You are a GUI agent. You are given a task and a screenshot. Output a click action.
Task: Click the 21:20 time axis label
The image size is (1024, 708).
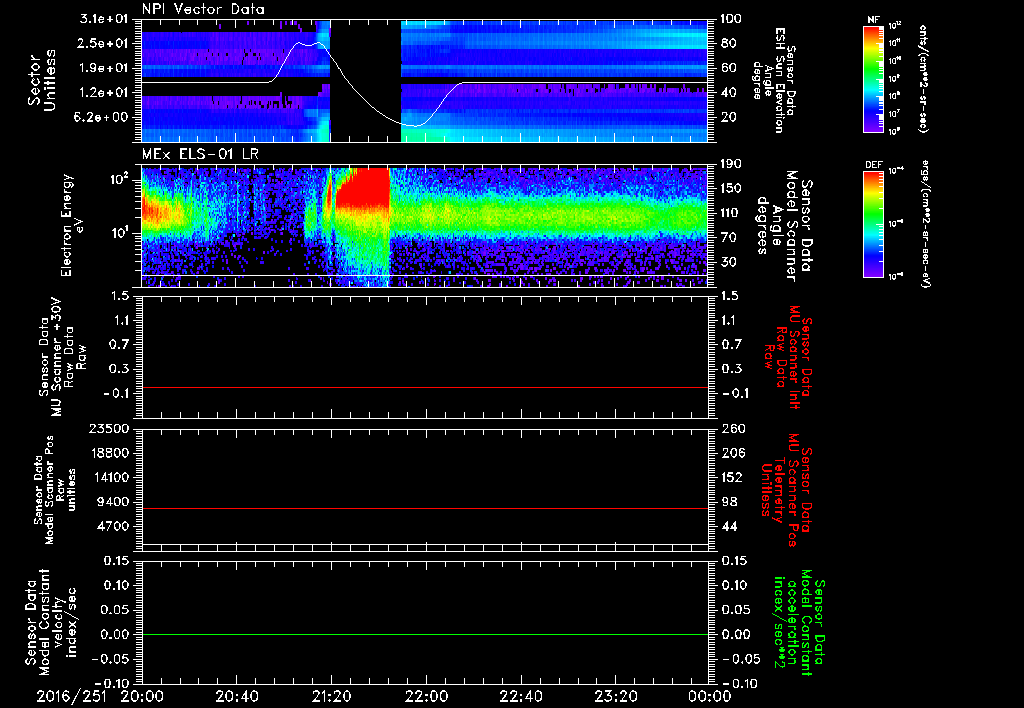(331, 696)
